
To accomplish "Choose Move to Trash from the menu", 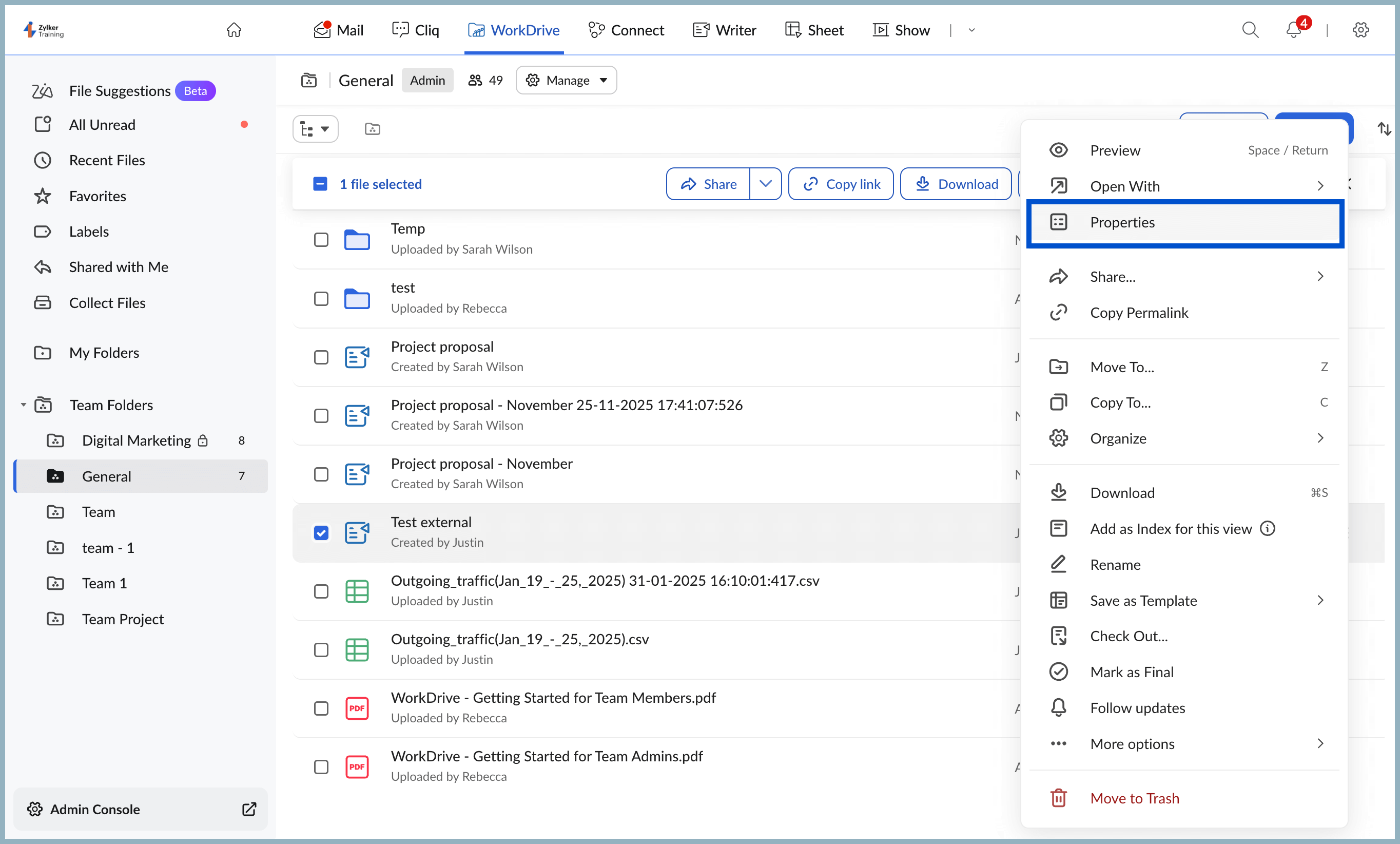I will [1134, 797].
